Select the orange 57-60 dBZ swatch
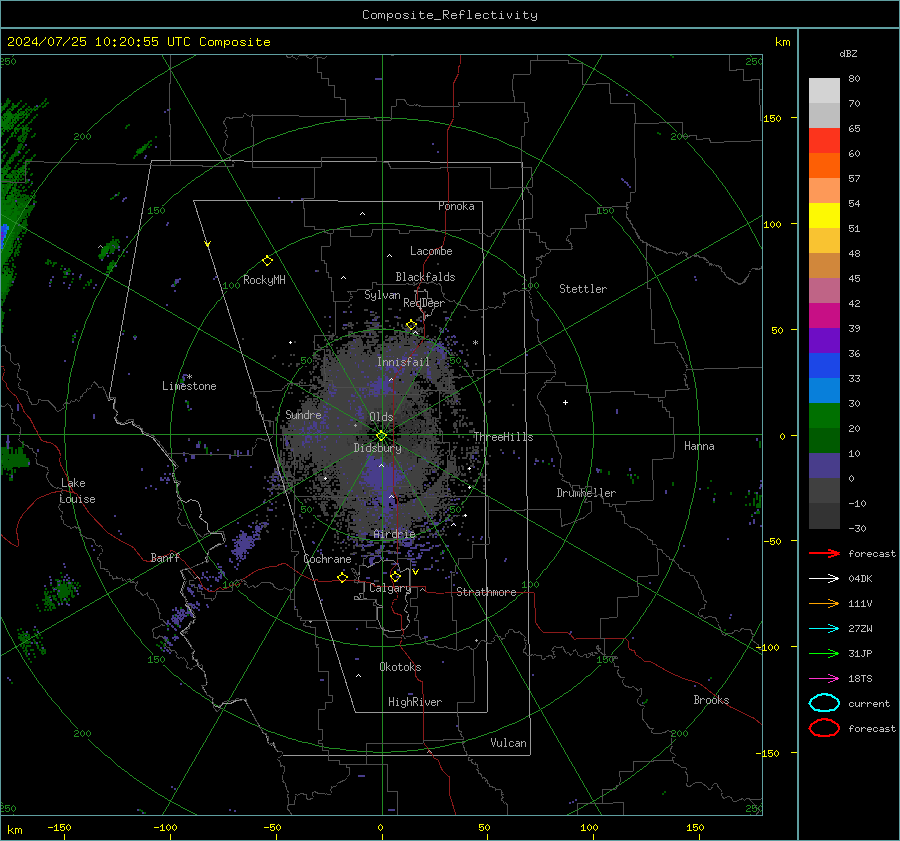 pos(824,166)
